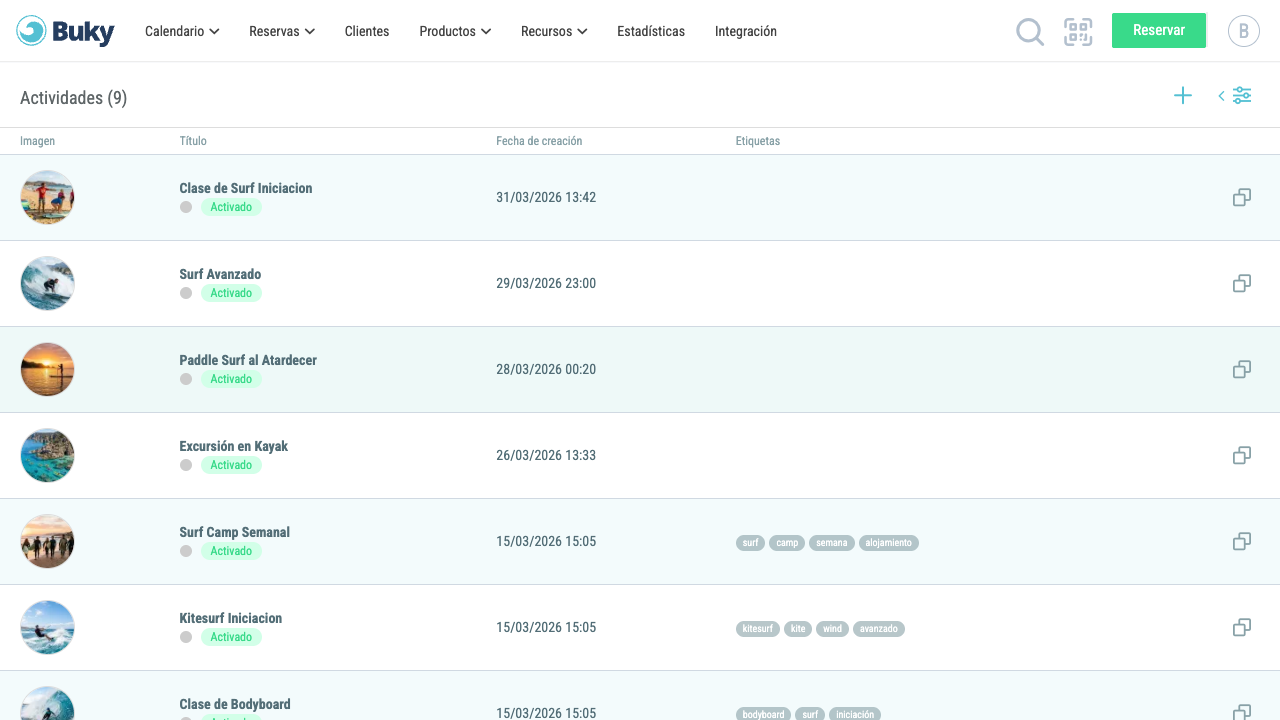Click date 28/03/2026 00:20

pos(546,369)
